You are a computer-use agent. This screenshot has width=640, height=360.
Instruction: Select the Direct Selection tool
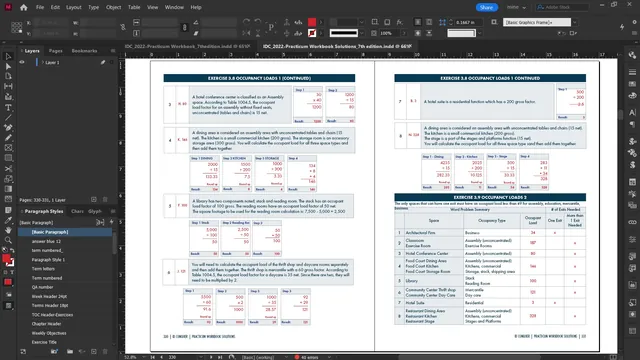pos(8,66)
